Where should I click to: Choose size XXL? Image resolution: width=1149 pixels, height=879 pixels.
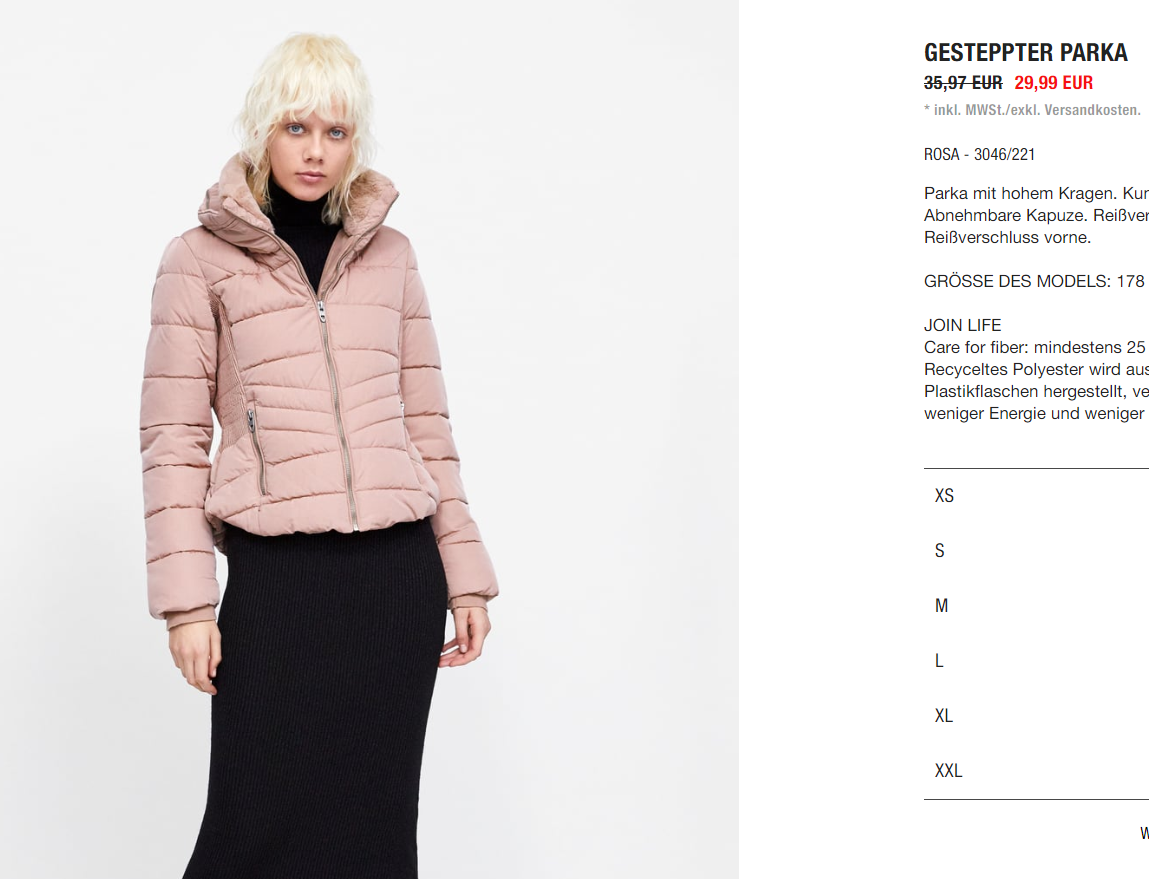(1036, 771)
